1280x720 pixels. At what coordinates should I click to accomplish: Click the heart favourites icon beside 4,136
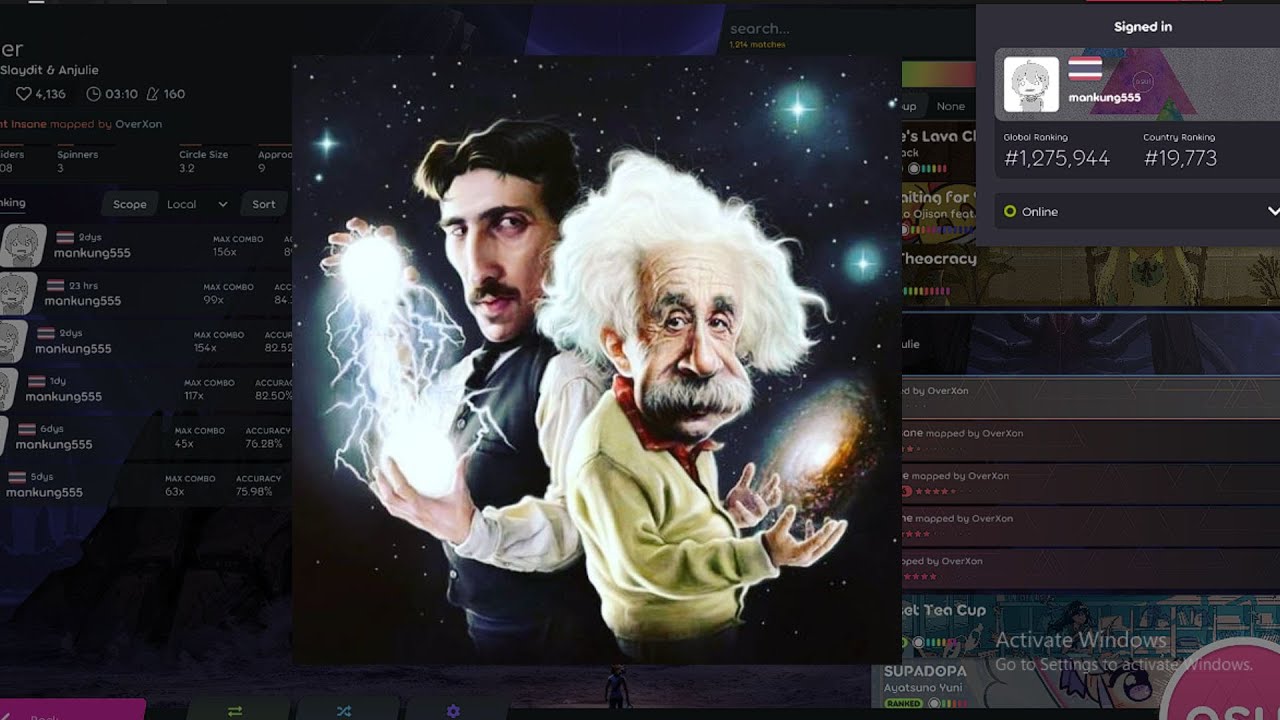[24, 94]
